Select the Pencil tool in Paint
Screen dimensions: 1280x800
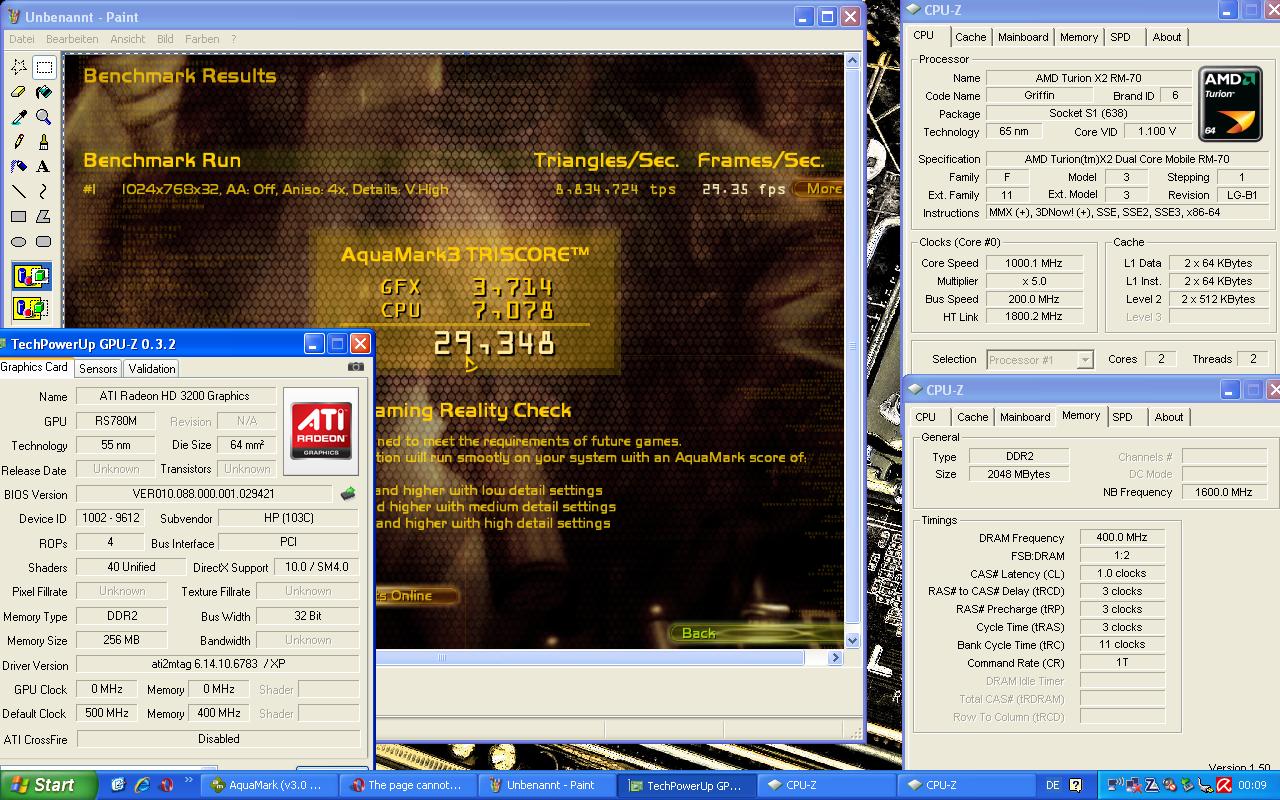[19, 142]
